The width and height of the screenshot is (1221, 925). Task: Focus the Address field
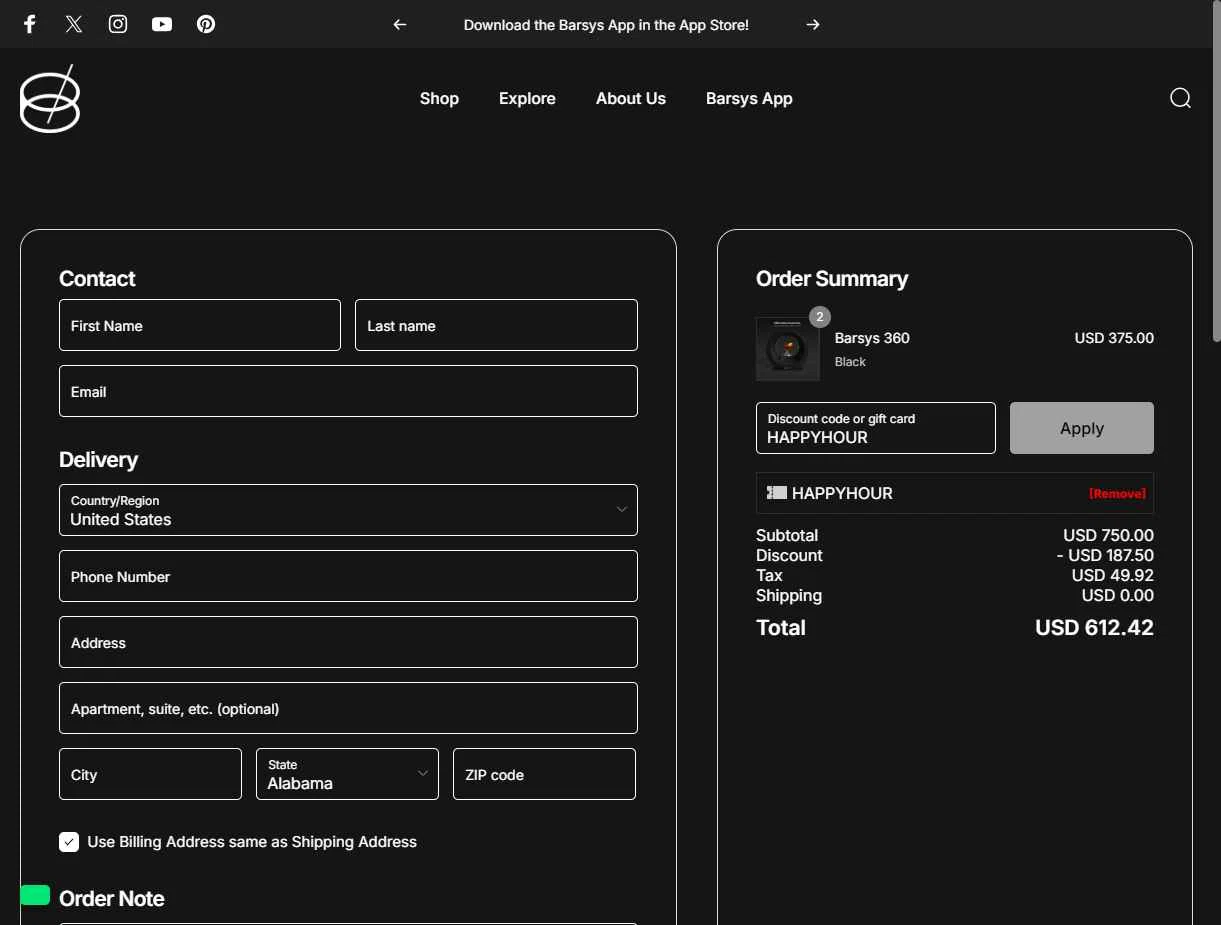(x=348, y=642)
